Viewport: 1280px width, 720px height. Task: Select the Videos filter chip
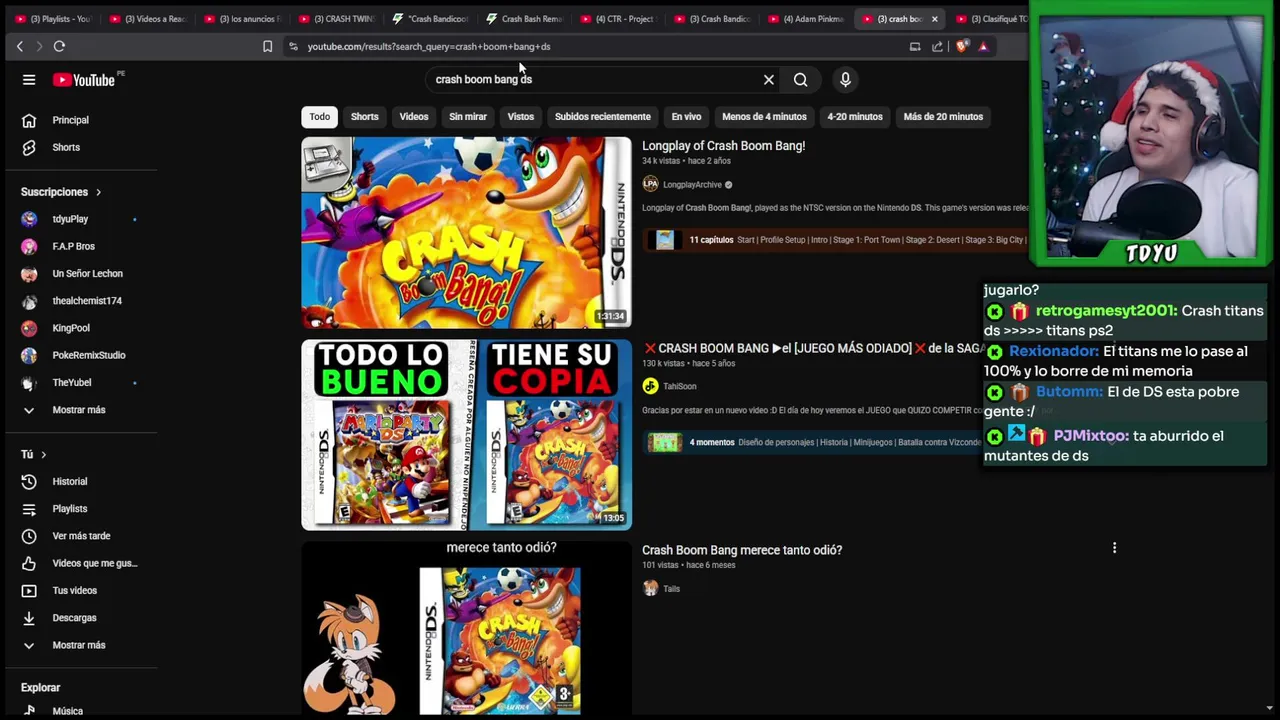414,117
